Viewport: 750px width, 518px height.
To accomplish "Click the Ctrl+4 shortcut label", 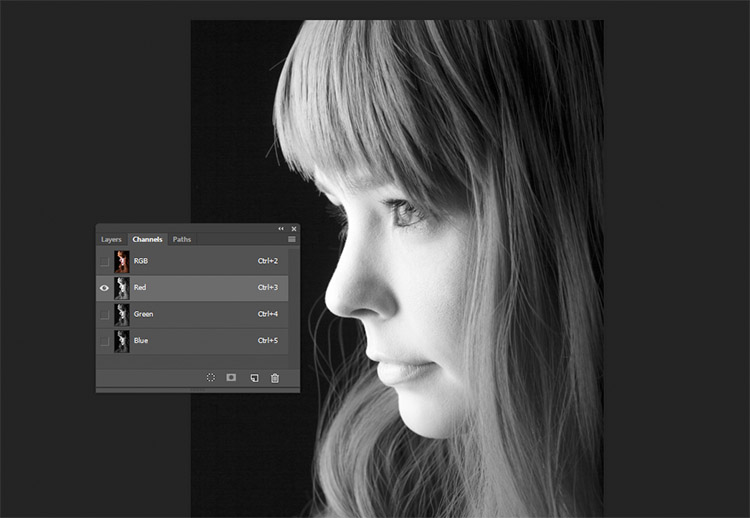I will coord(268,314).
